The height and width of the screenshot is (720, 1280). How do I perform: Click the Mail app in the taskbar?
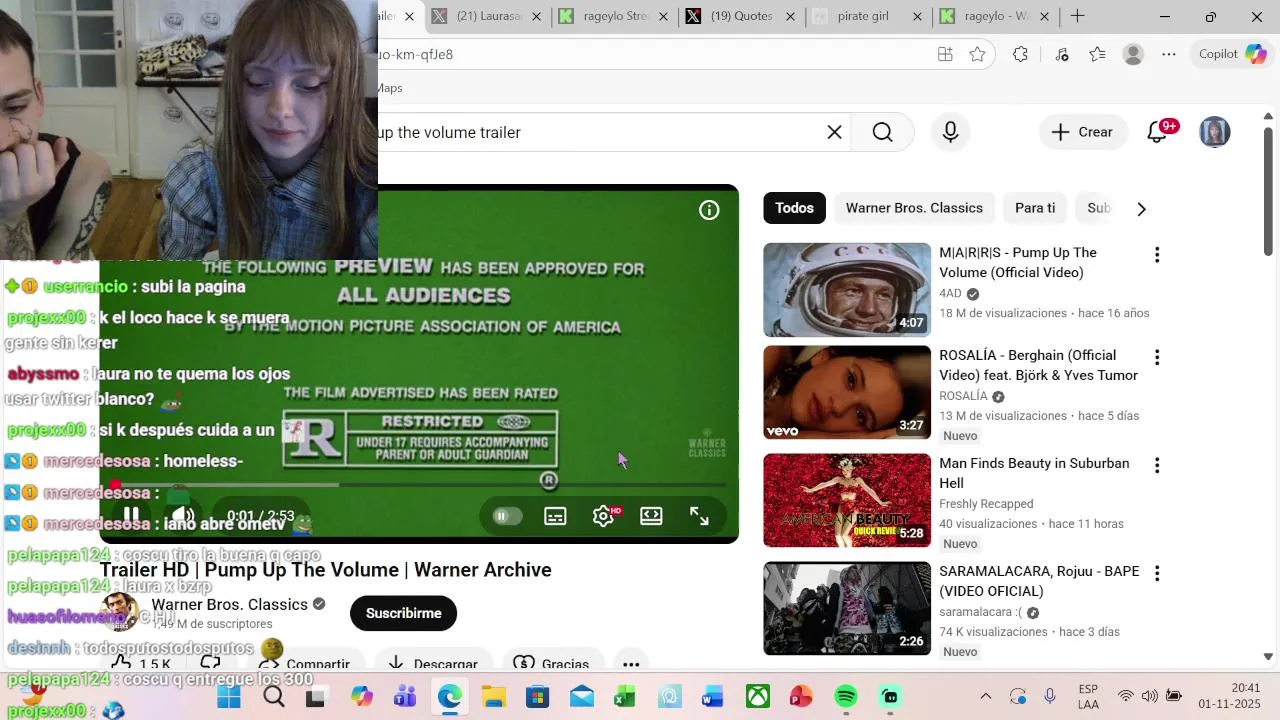click(x=581, y=697)
